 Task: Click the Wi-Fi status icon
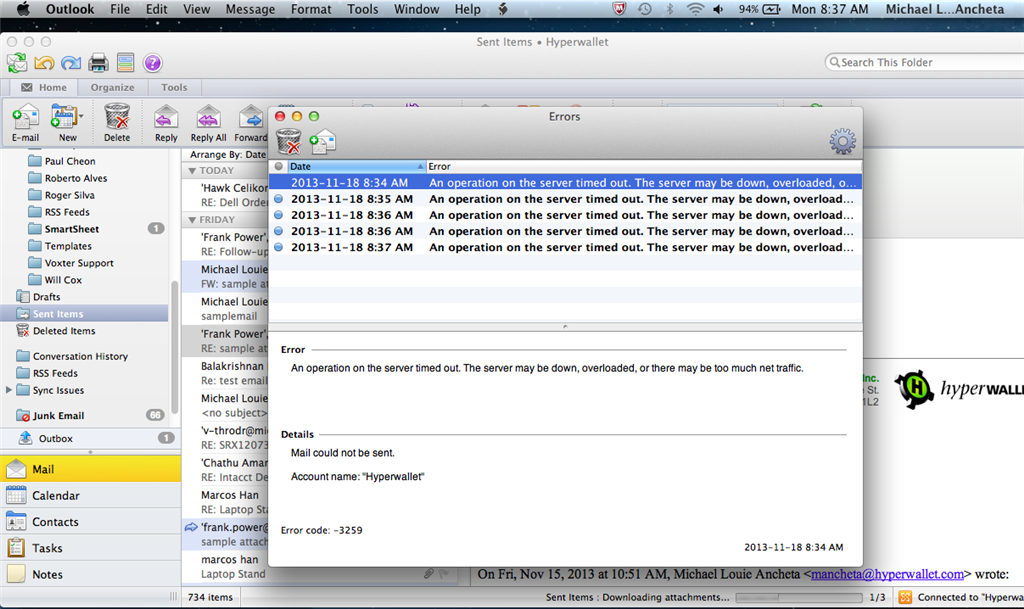[x=696, y=9]
